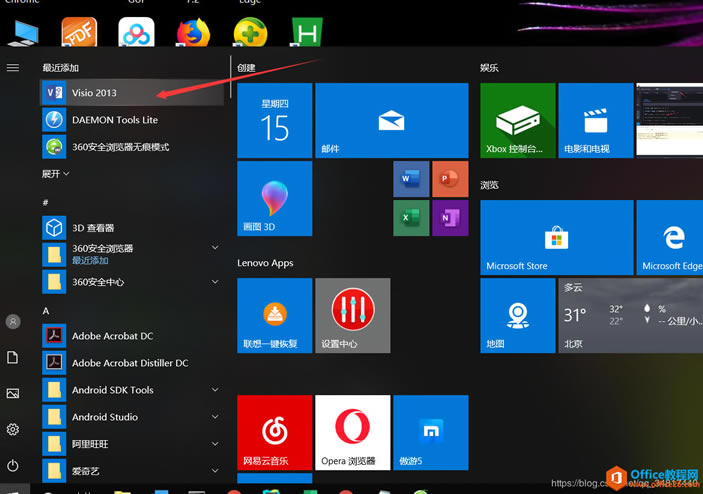The image size is (703, 494).
Task: Click the 浏览 tile group title
Action: (x=489, y=185)
